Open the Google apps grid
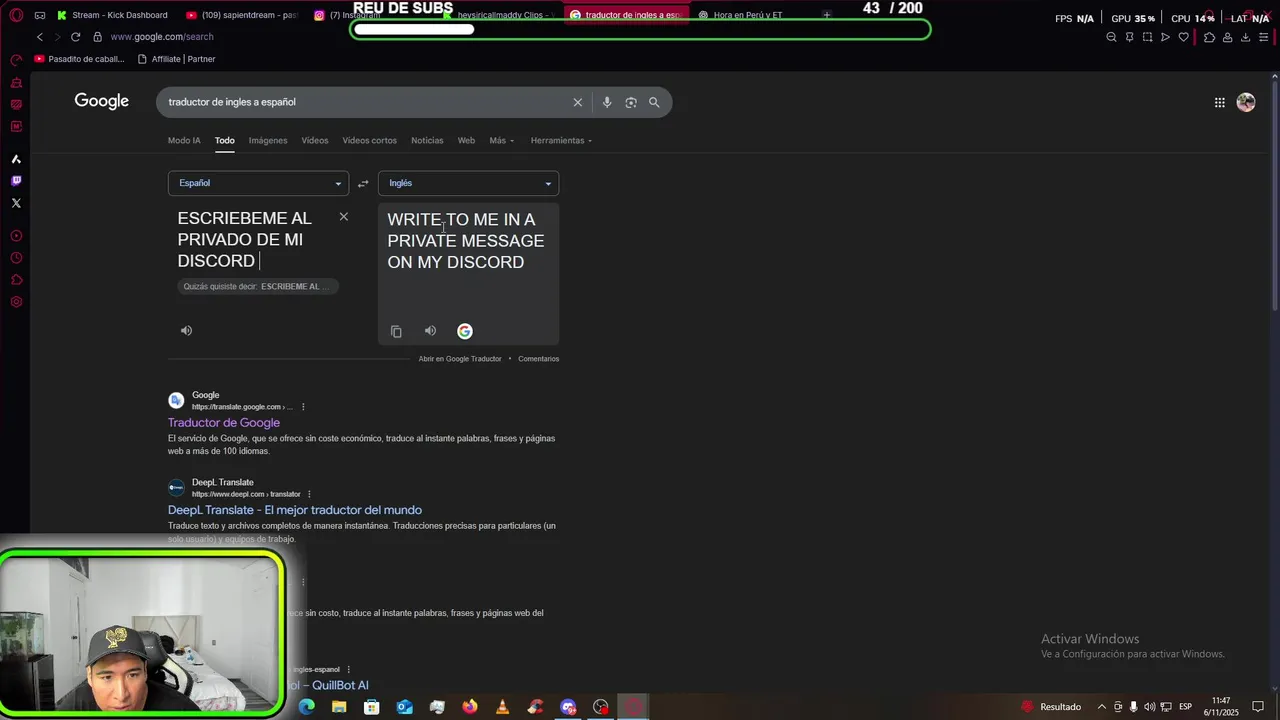This screenshot has height=720, width=1280. click(x=1219, y=102)
